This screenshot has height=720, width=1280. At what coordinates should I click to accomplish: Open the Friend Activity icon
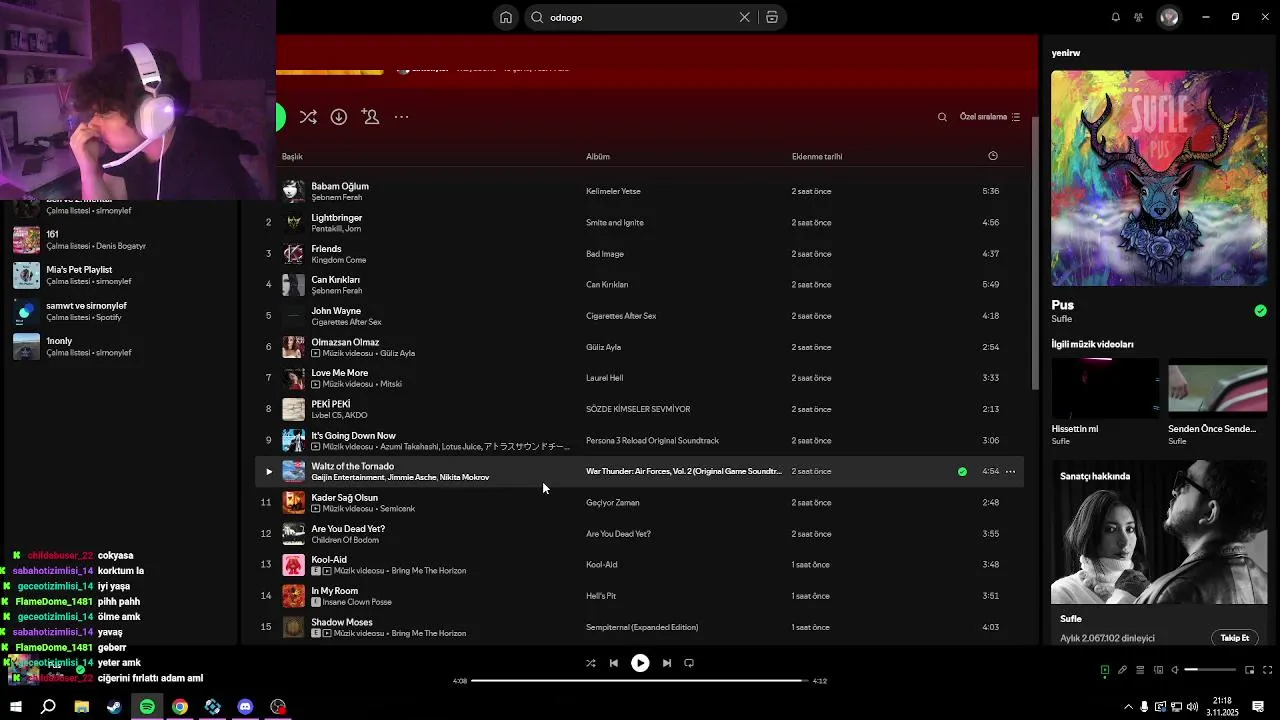pos(1139,17)
